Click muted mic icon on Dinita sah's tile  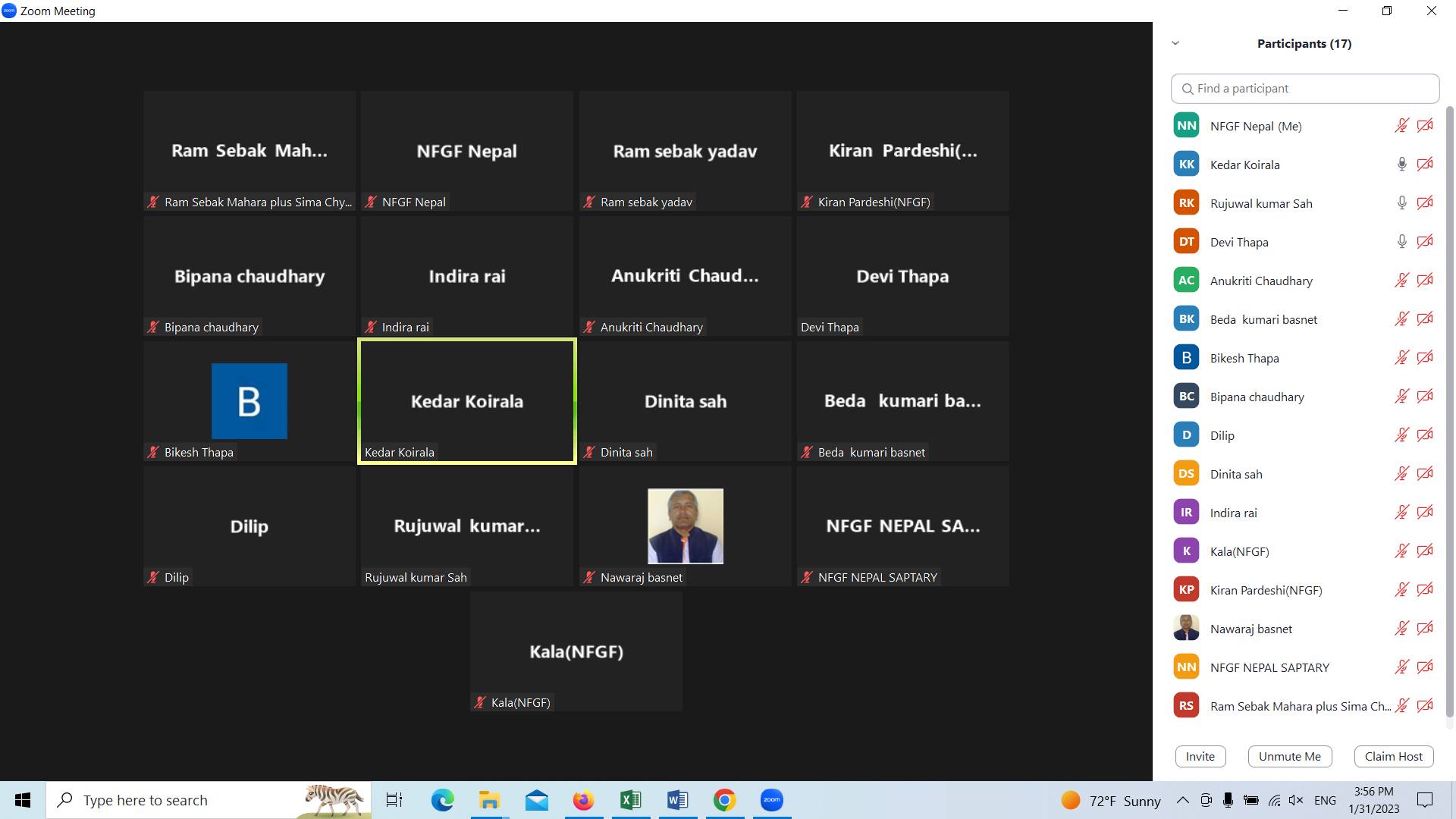point(589,453)
